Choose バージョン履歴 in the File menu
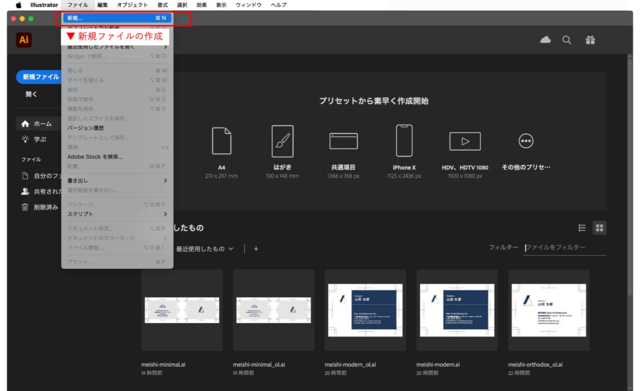 (x=117, y=128)
